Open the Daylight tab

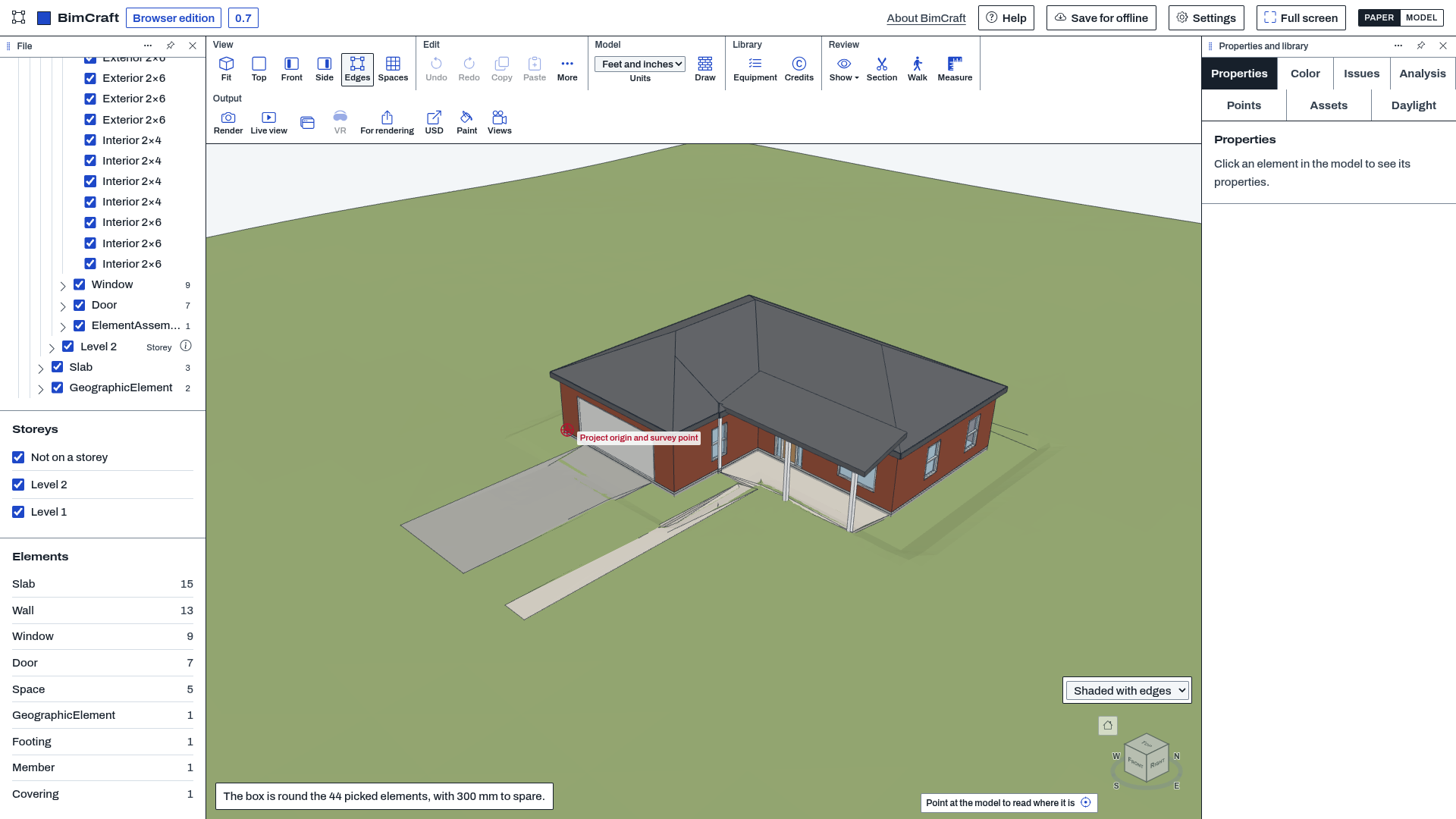point(1414,105)
